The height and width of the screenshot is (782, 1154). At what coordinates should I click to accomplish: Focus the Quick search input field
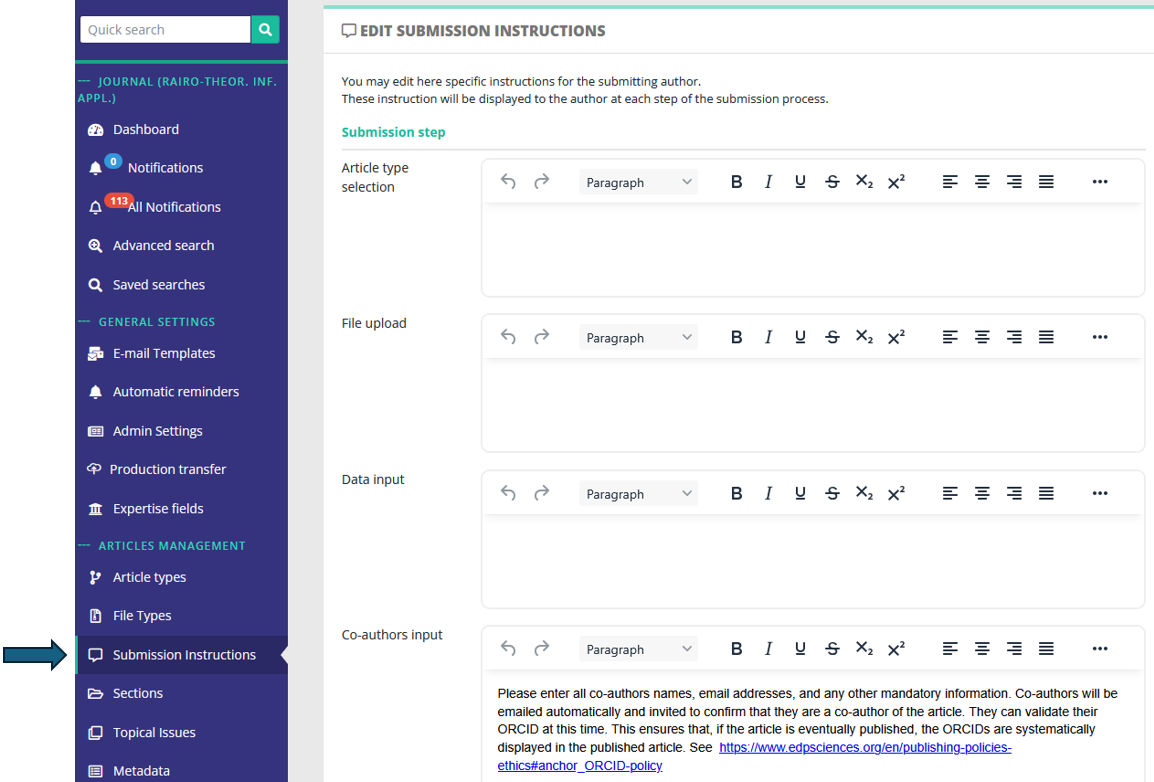[165, 29]
